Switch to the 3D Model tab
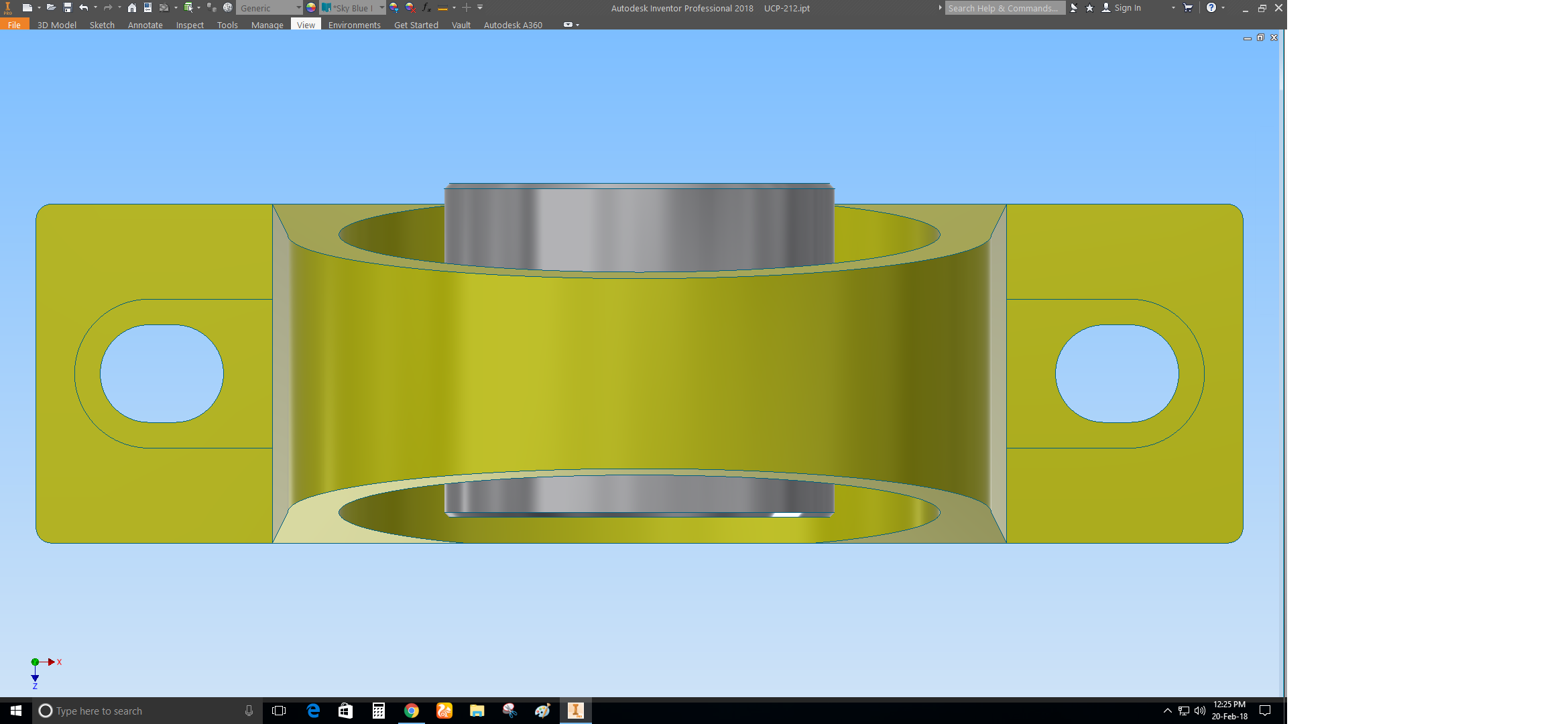Viewport: 1568px width, 724px height. point(56,25)
